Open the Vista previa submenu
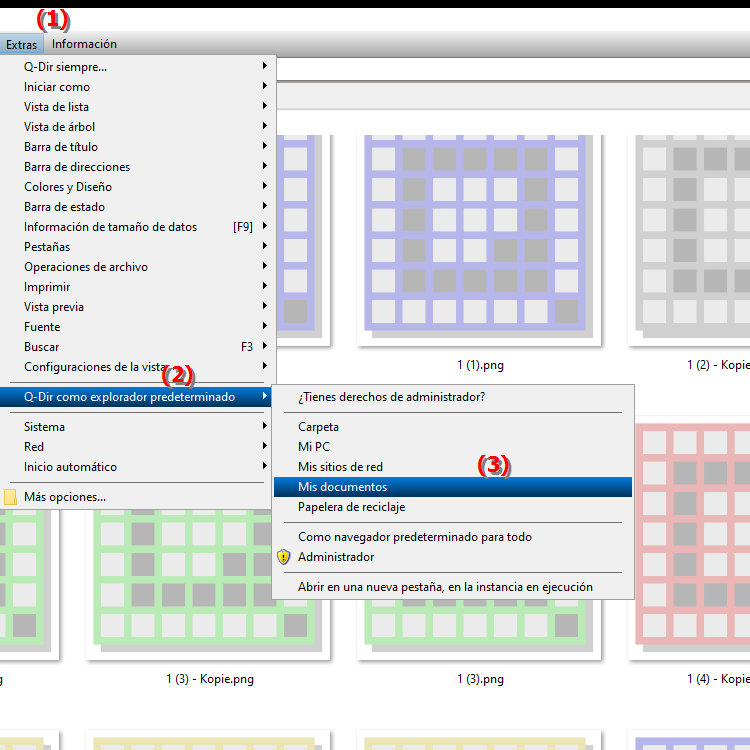Viewport: 750px width, 750px height. pyautogui.click(x=138, y=307)
